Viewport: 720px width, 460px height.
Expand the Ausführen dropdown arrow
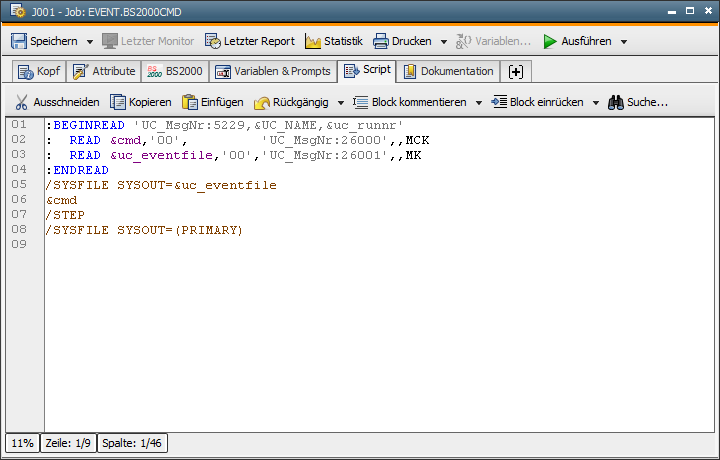click(x=624, y=42)
